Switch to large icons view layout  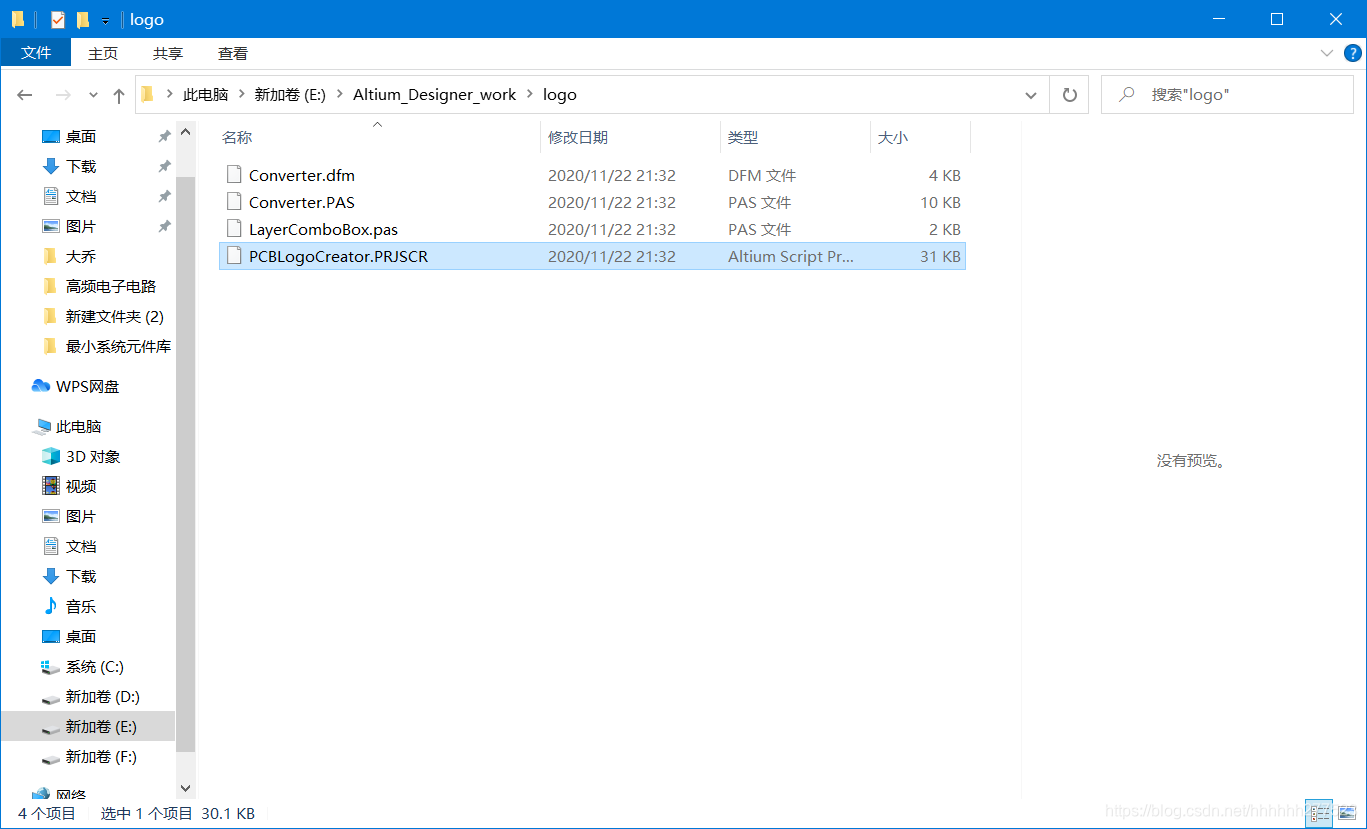click(1345, 812)
